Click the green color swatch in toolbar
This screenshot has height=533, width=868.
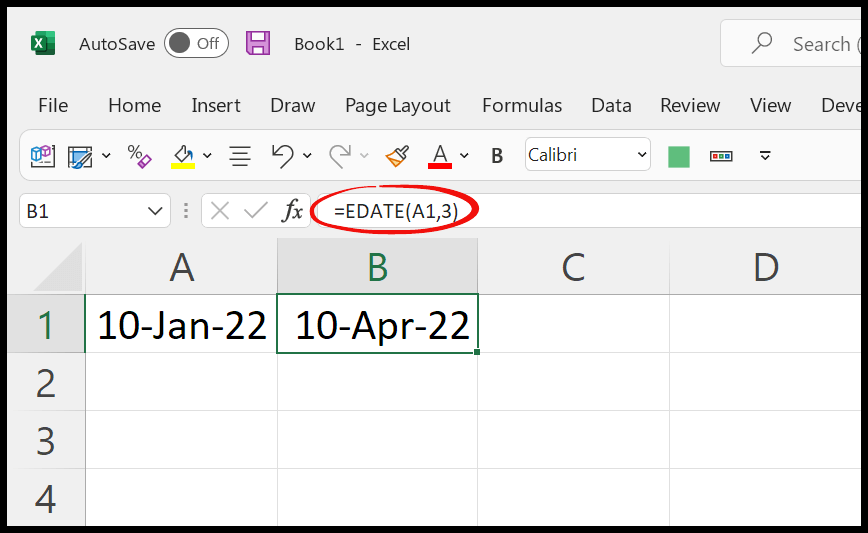coord(679,156)
